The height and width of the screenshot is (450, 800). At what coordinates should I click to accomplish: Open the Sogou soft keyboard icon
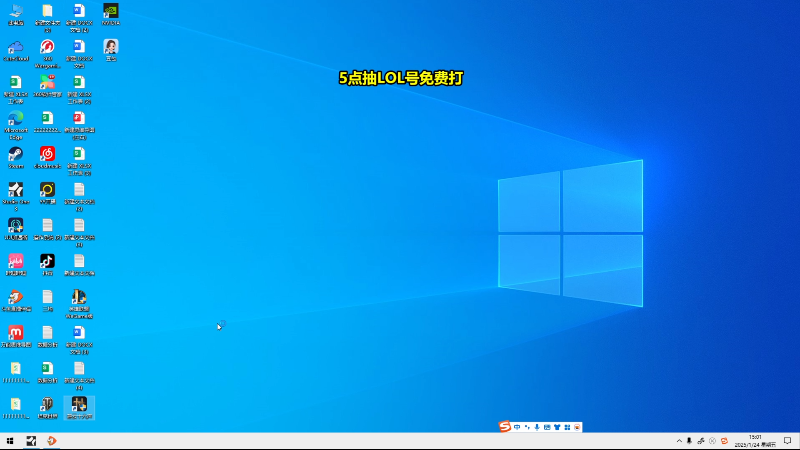click(x=547, y=427)
